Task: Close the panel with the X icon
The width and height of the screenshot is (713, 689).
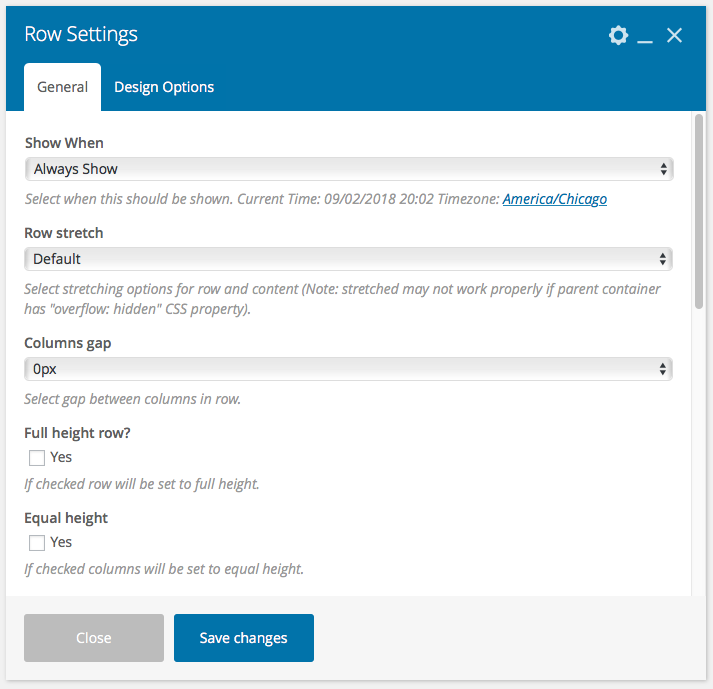Action: pyautogui.click(x=674, y=35)
